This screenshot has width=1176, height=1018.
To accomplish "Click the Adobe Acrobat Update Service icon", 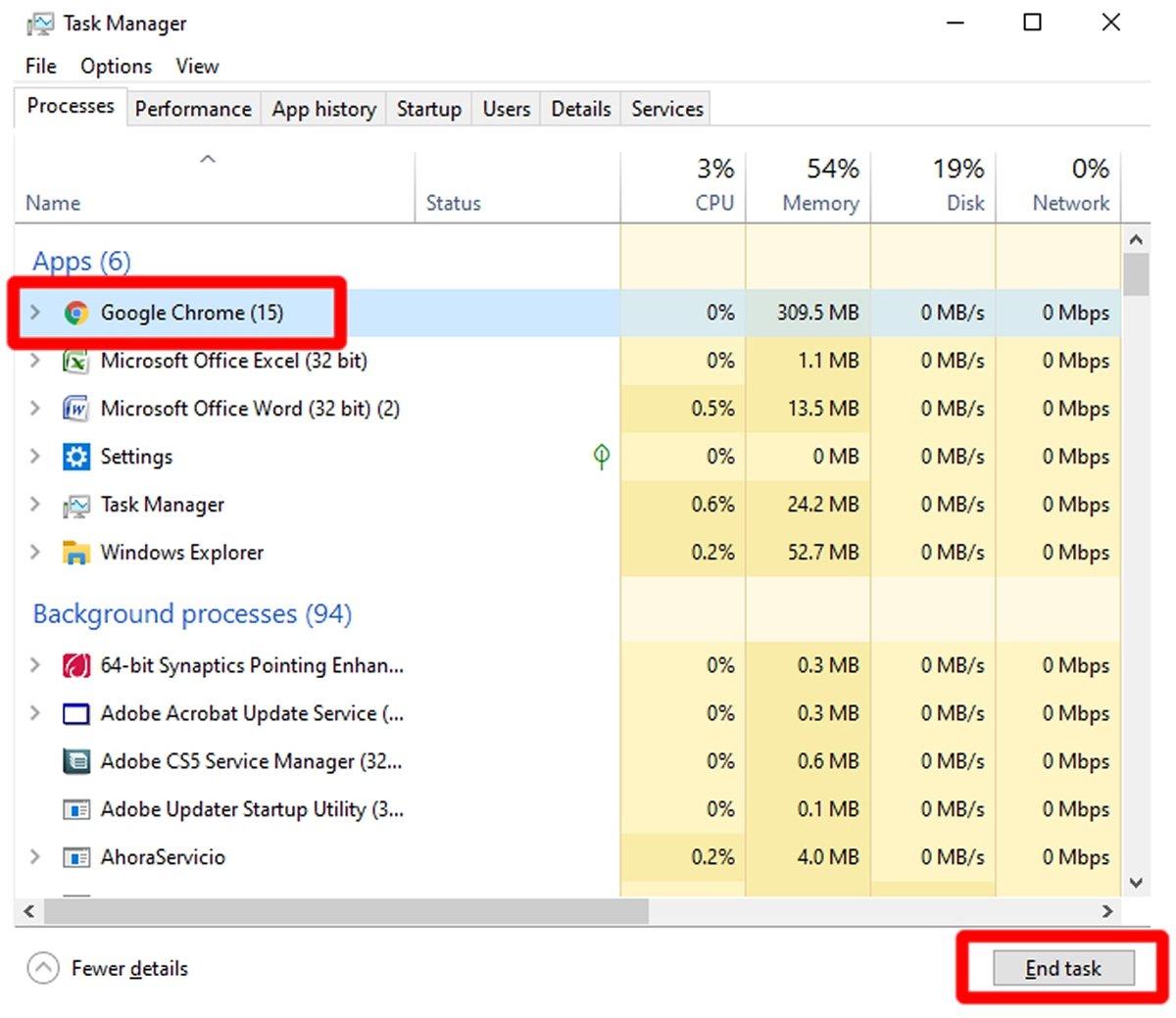I will [x=75, y=714].
